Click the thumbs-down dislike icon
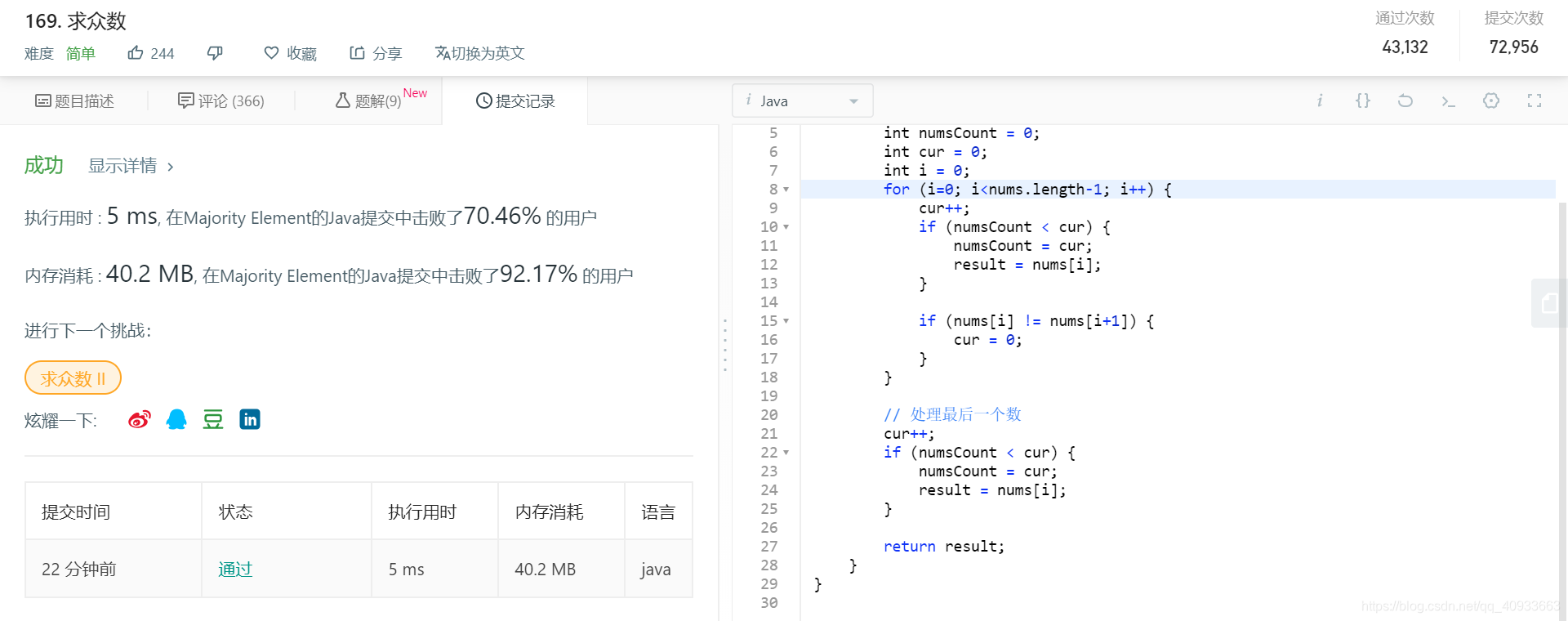This screenshot has height=621, width=1568. 215,53
